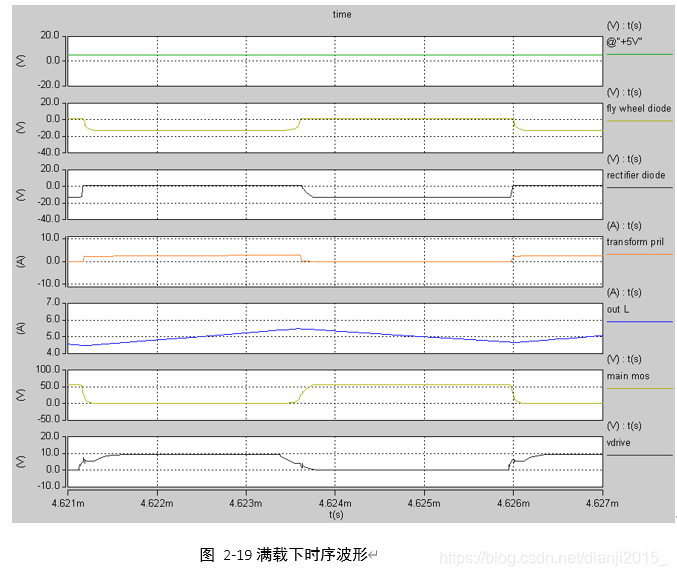This screenshot has width=677, height=576.
Task: Click the blue out L legend color line
Action: click(639, 322)
